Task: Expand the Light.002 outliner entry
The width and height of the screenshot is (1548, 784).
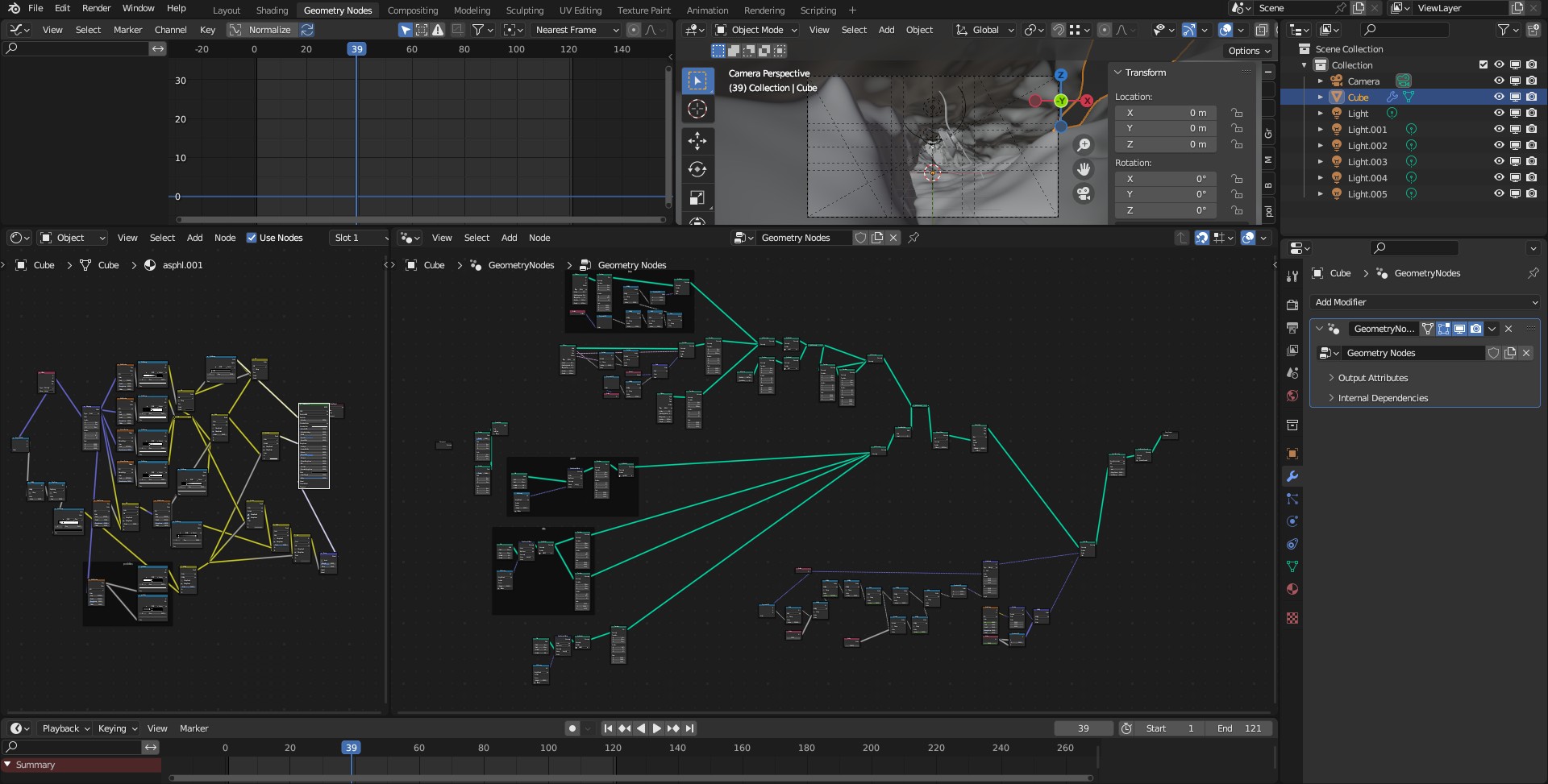Action: pos(1320,146)
